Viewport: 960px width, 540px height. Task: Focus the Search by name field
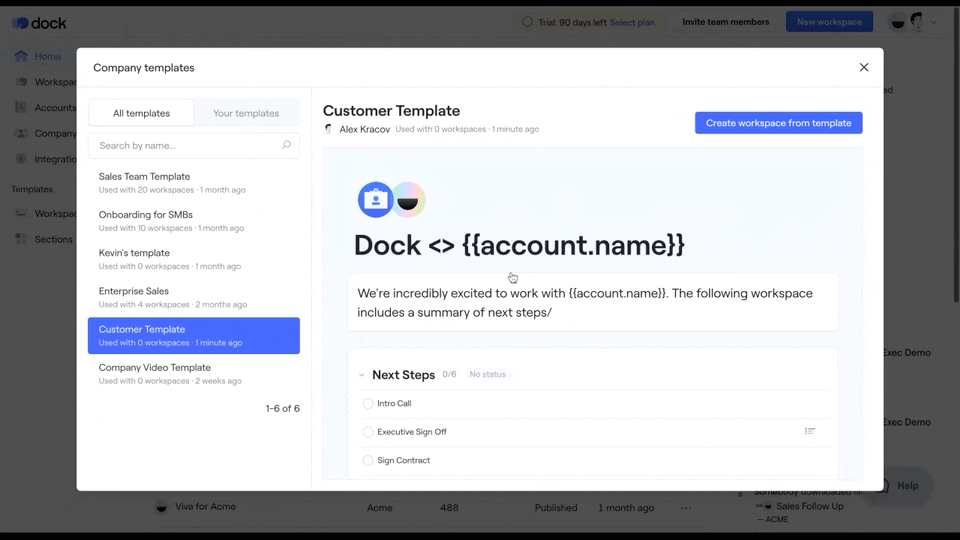193,146
